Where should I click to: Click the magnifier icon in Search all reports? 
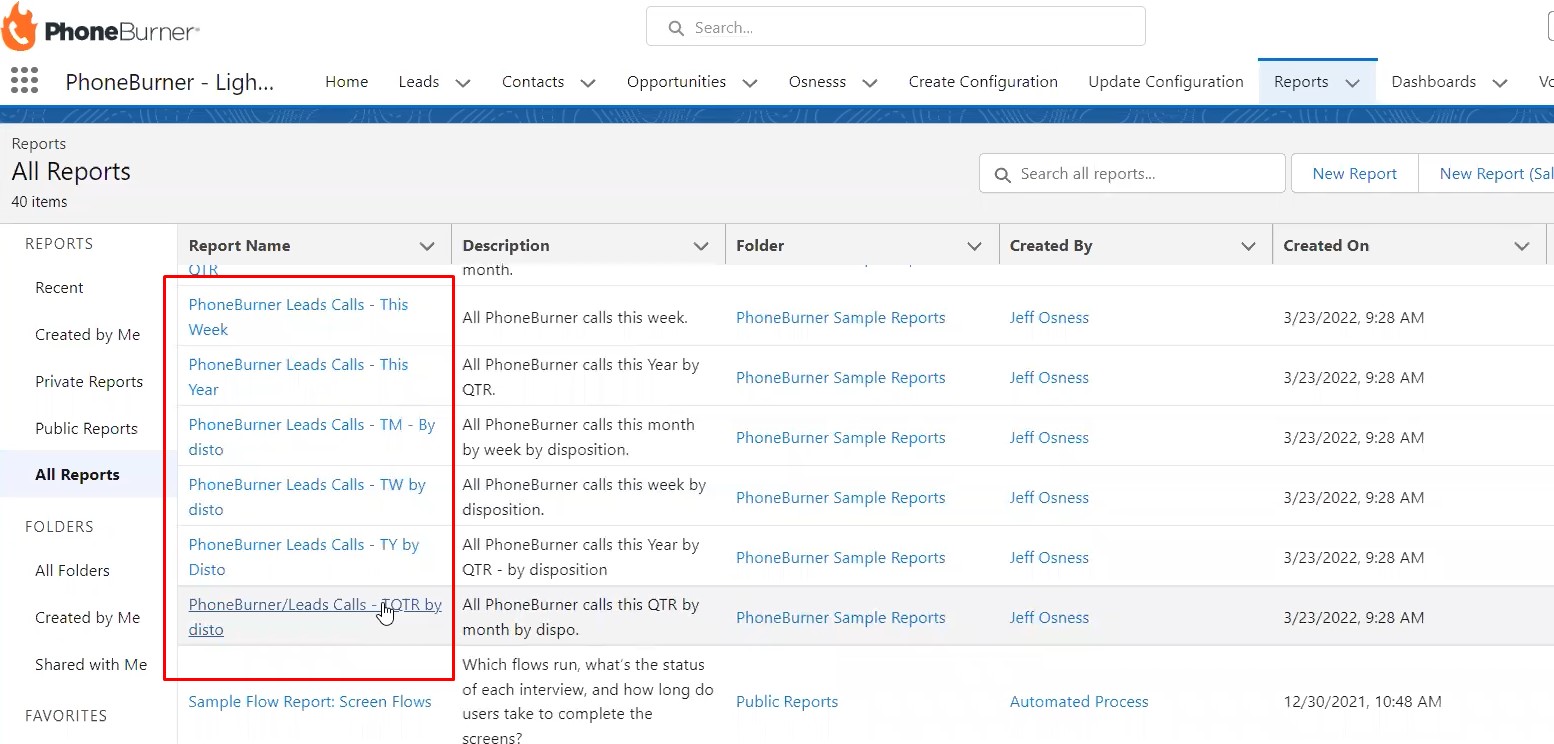click(x=1002, y=175)
